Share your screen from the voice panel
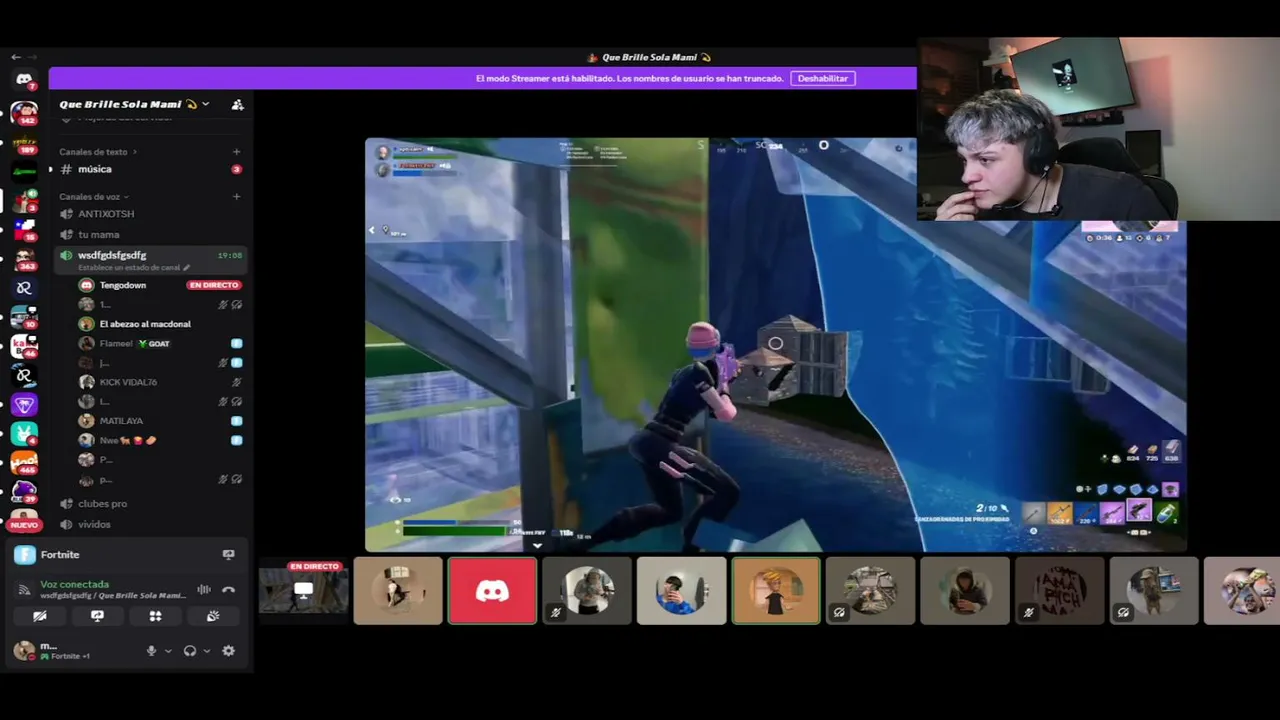The height and width of the screenshot is (720, 1280). point(97,616)
